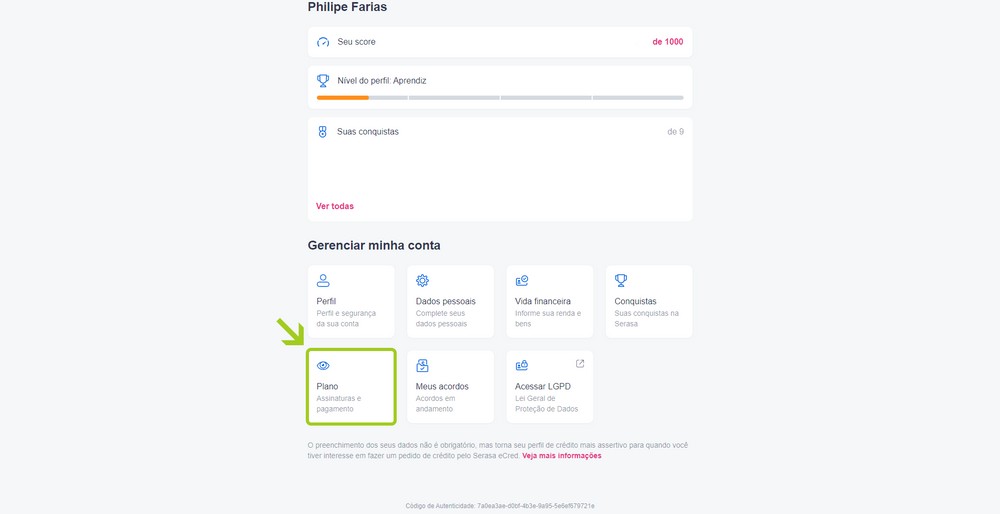Open the Ver todas conquistas link
This screenshot has height=514, width=1000.
coord(335,206)
